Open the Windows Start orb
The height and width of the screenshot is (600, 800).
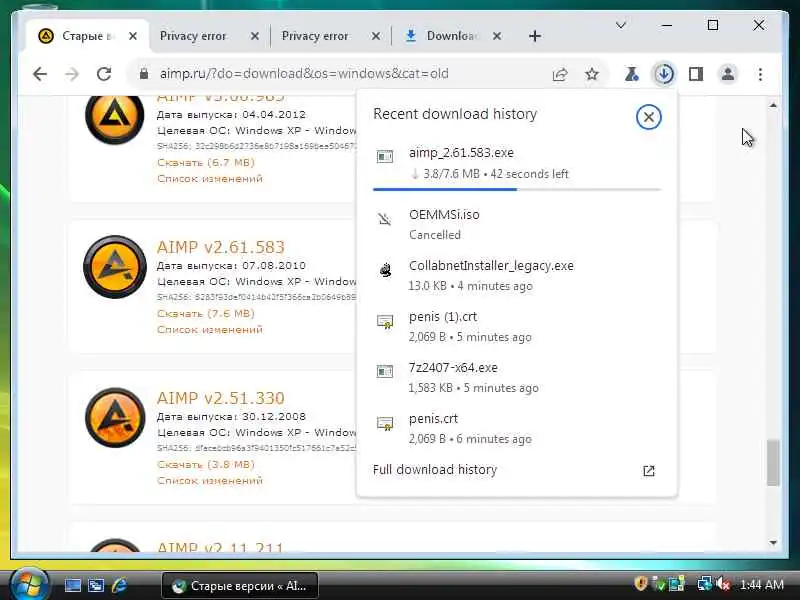click(x=29, y=584)
